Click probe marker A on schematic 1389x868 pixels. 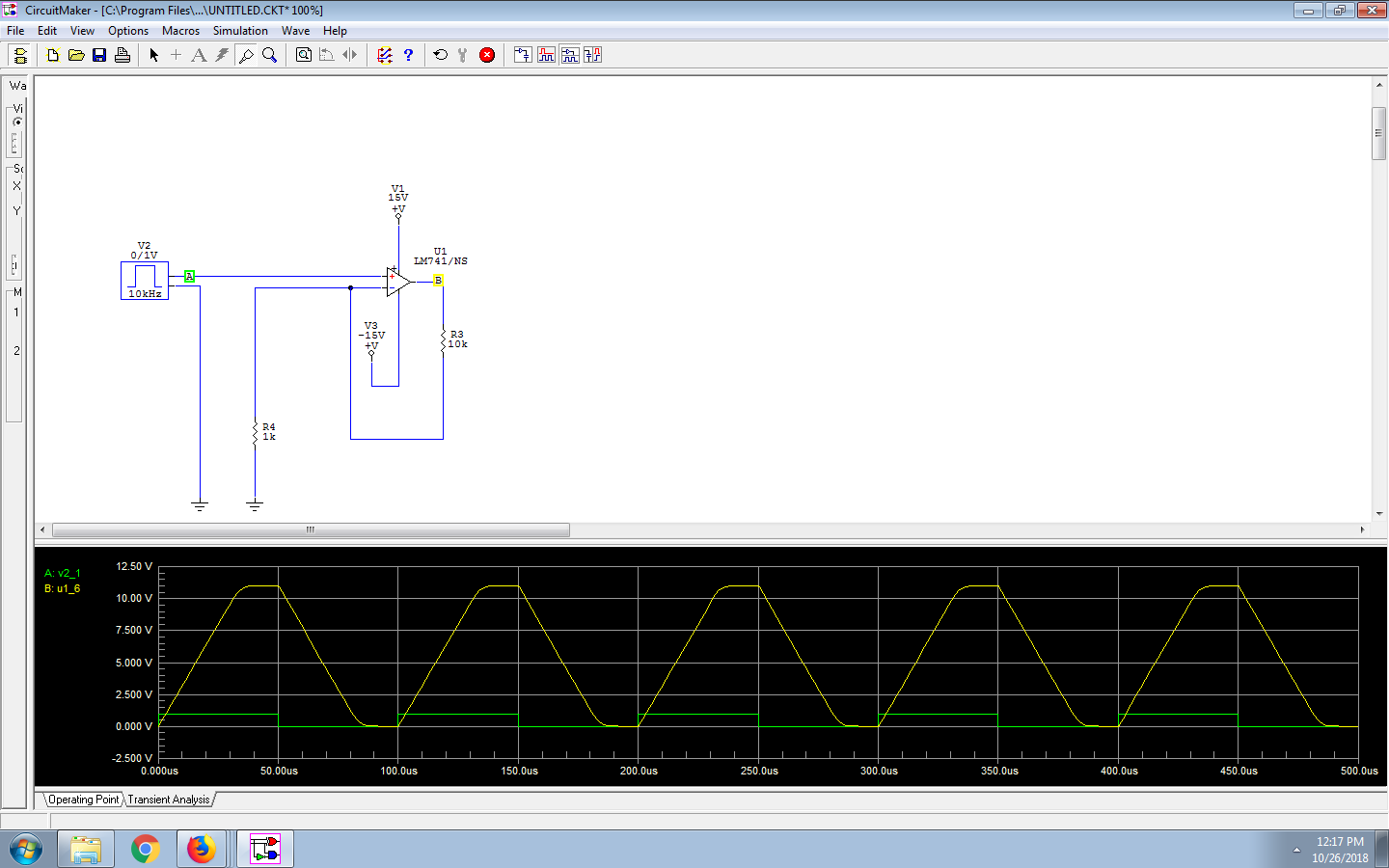[x=189, y=276]
